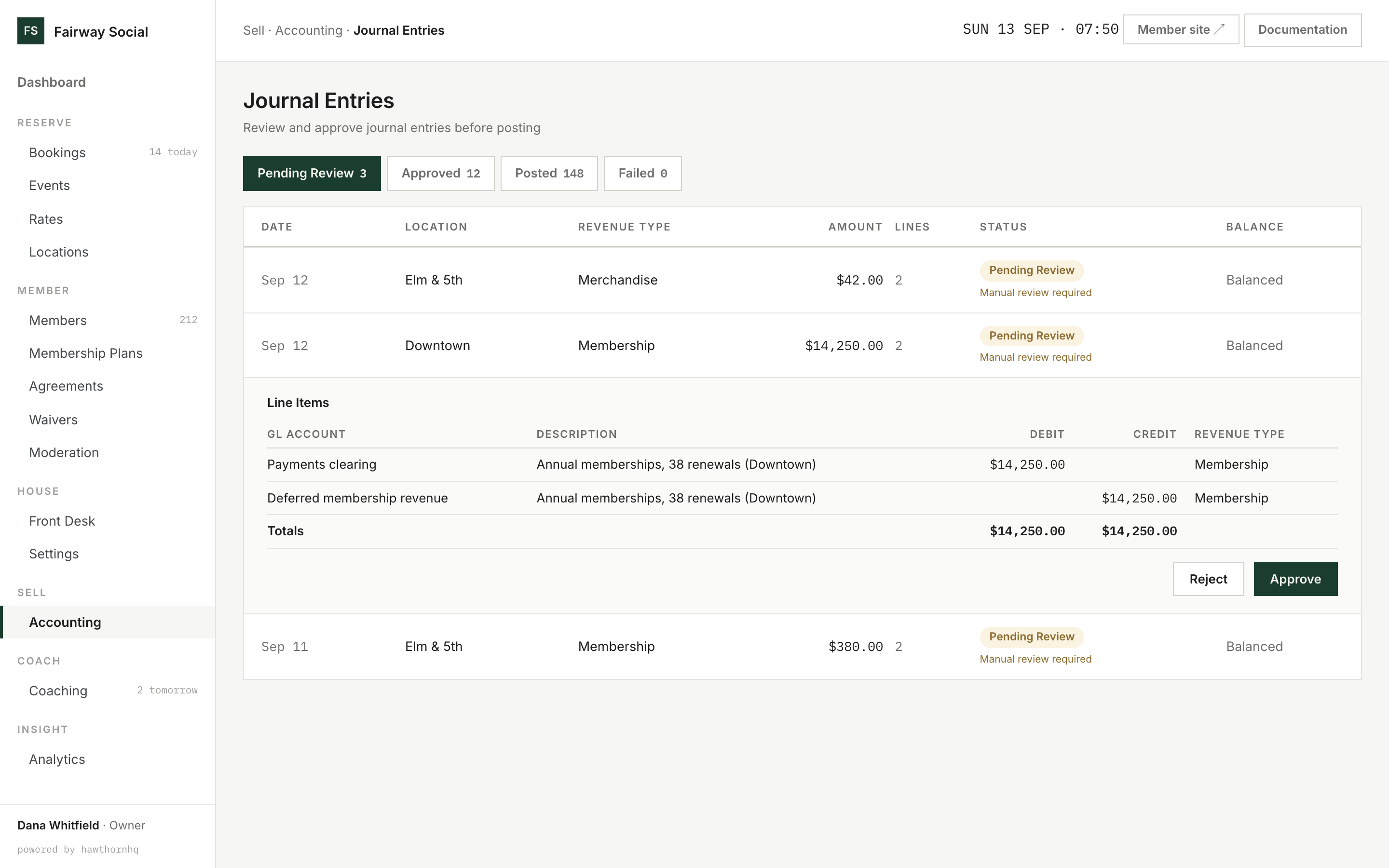Reject the Downtown journal entry

(x=1208, y=579)
